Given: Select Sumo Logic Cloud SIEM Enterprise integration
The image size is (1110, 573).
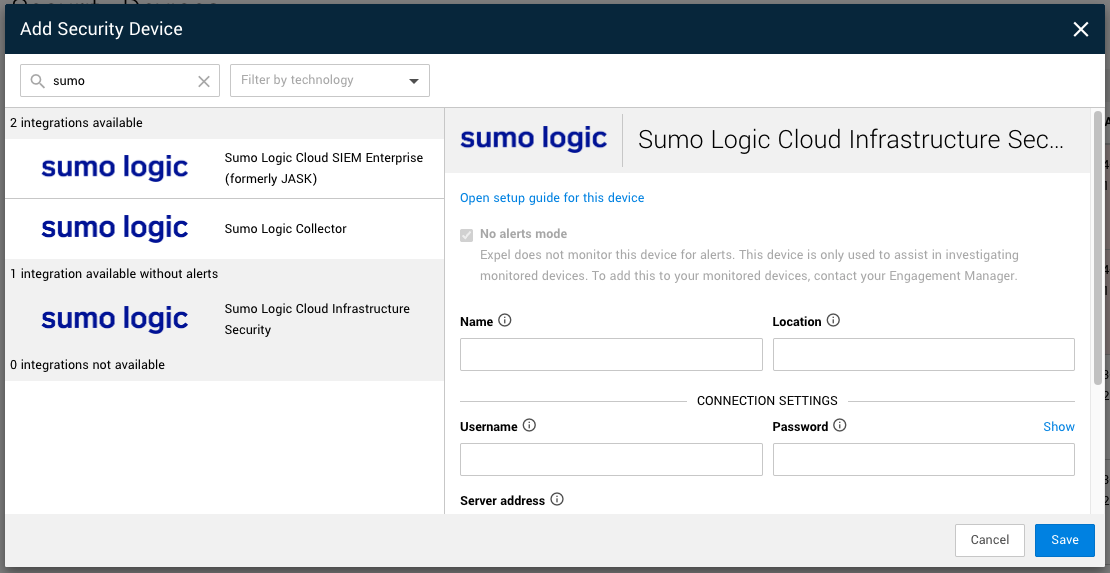Looking at the screenshot, I should pos(225,169).
